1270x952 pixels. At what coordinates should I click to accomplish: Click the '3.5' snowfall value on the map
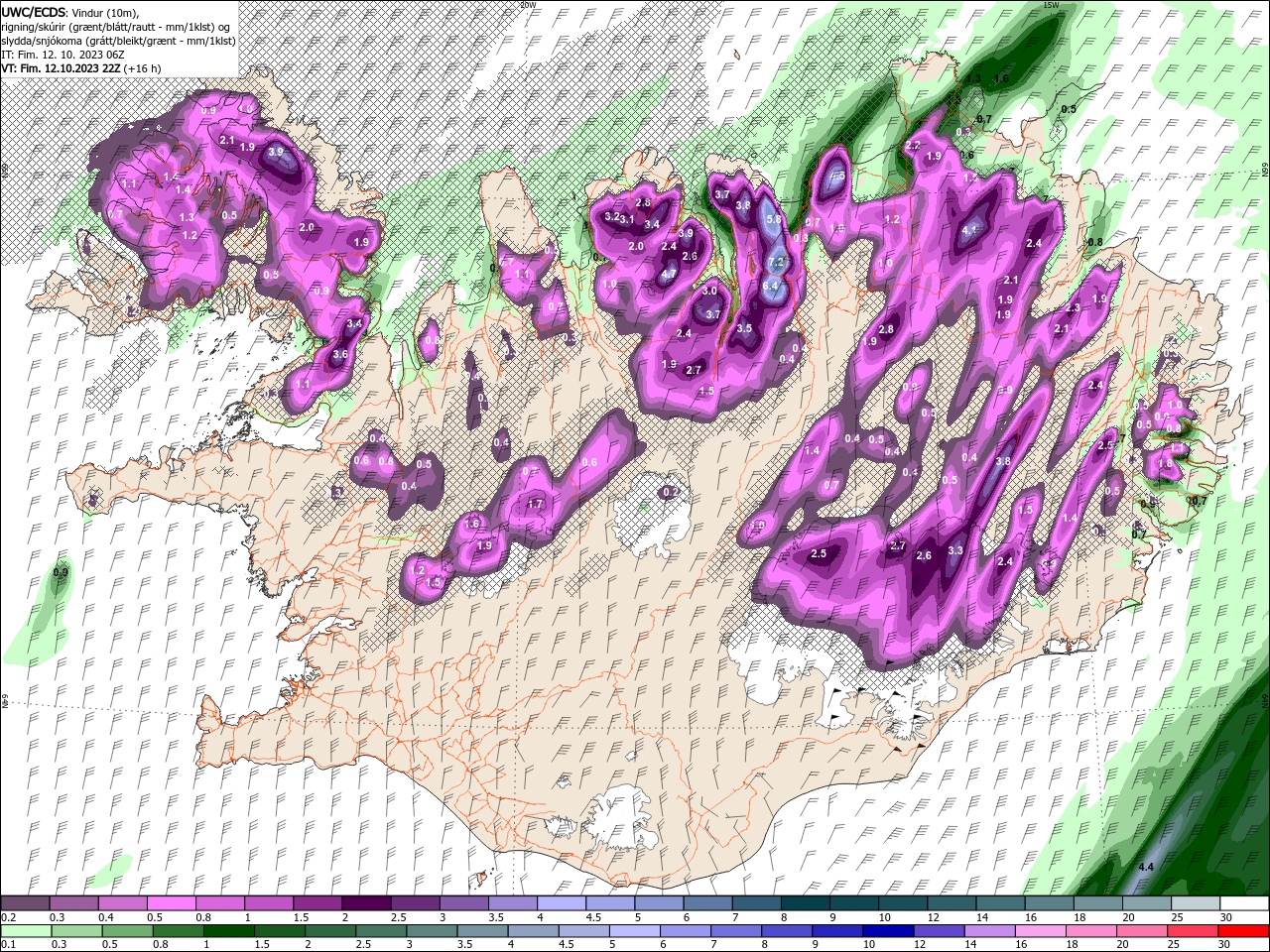[744, 328]
